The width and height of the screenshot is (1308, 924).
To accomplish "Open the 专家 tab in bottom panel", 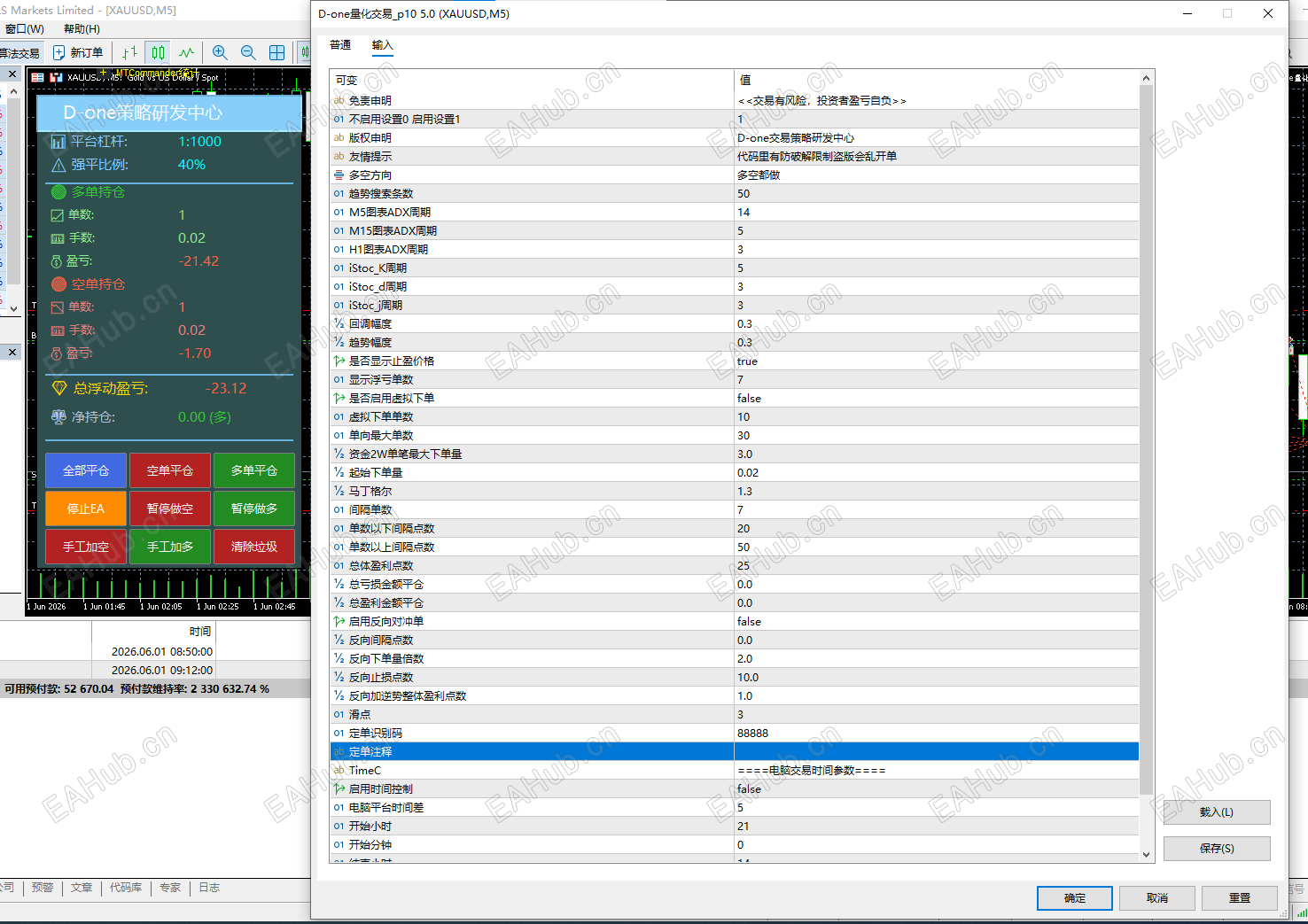I will pyautogui.click(x=170, y=888).
